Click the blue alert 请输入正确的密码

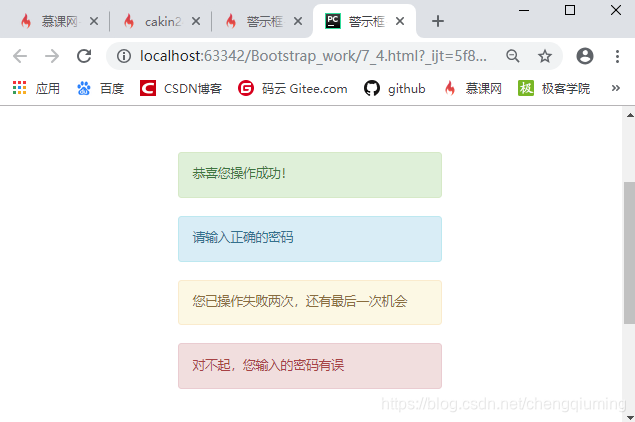pyautogui.click(x=310, y=239)
